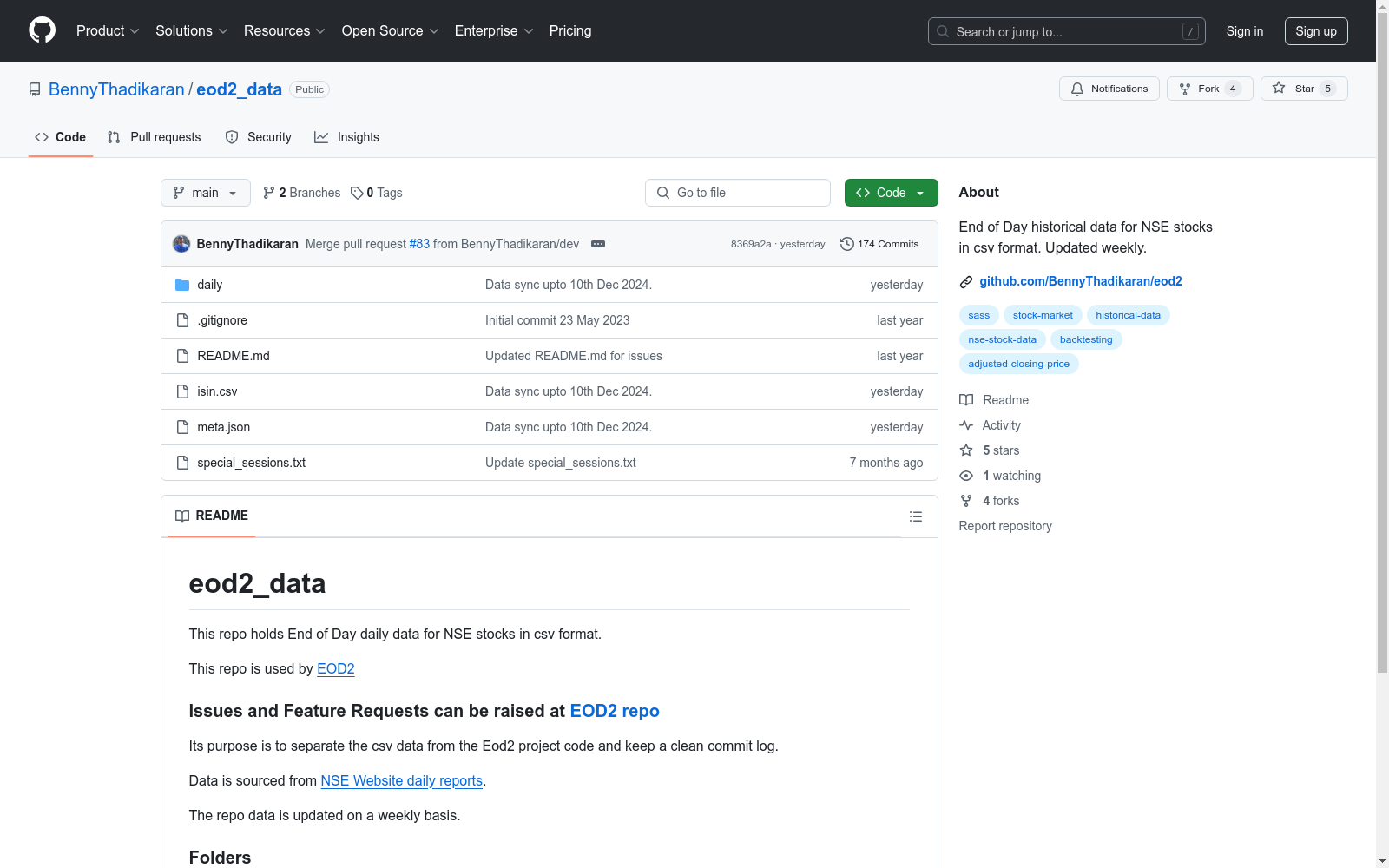Click the file icon beside README.md
The image size is (1389, 868).
pos(182,356)
